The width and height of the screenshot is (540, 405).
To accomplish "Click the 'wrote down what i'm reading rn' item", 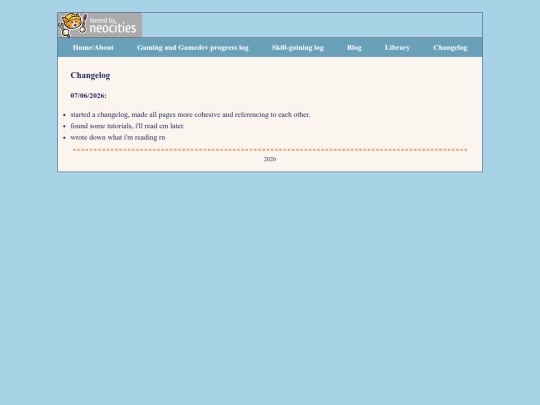I will pos(118,137).
